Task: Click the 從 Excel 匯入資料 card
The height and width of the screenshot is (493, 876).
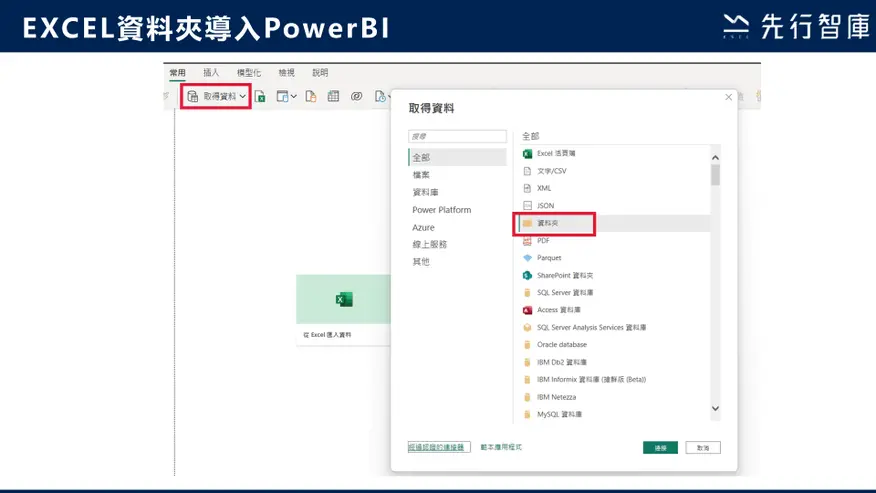Action: point(343,310)
